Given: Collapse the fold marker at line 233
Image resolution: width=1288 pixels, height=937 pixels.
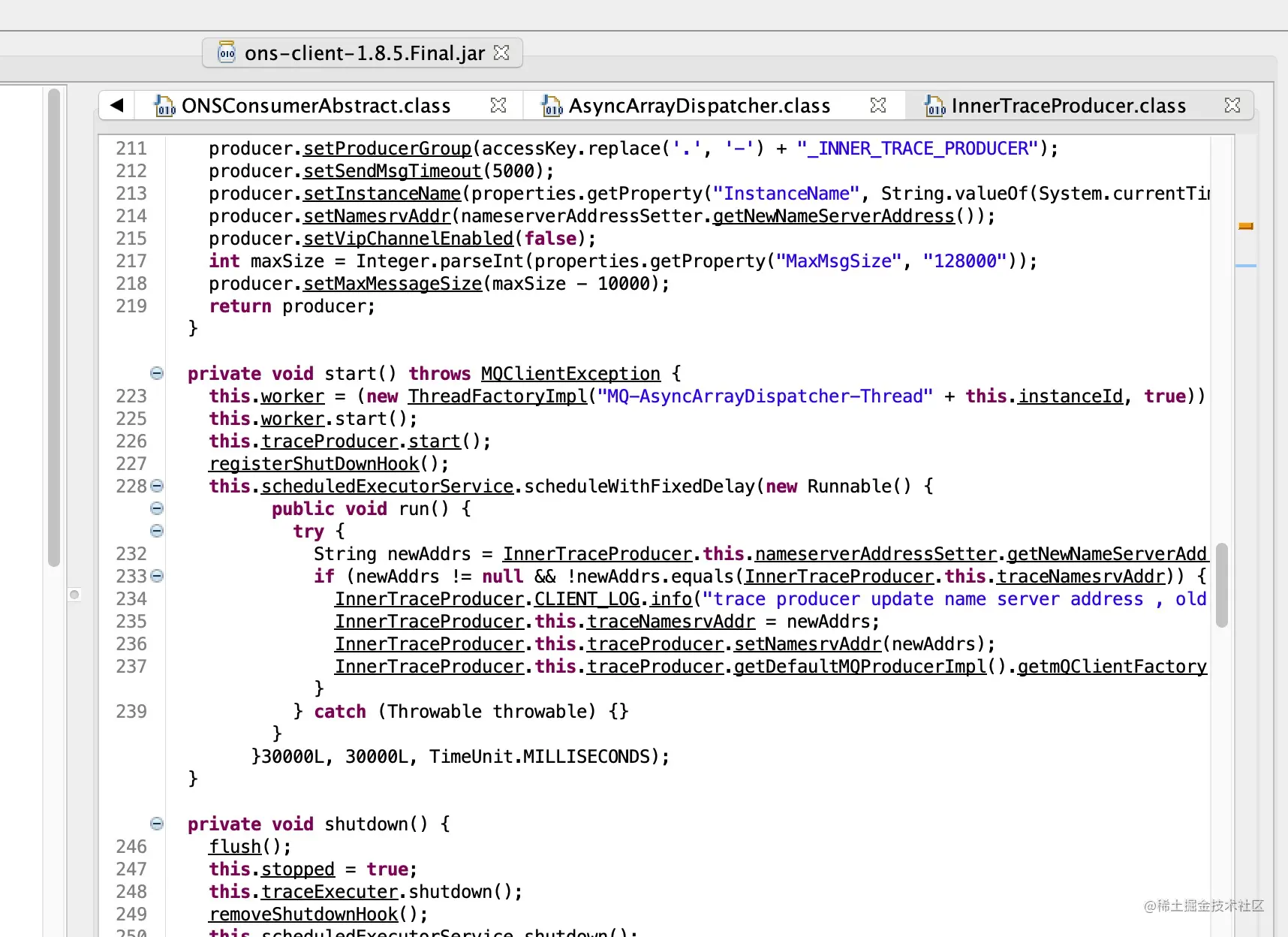Looking at the screenshot, I should point(157,576).
